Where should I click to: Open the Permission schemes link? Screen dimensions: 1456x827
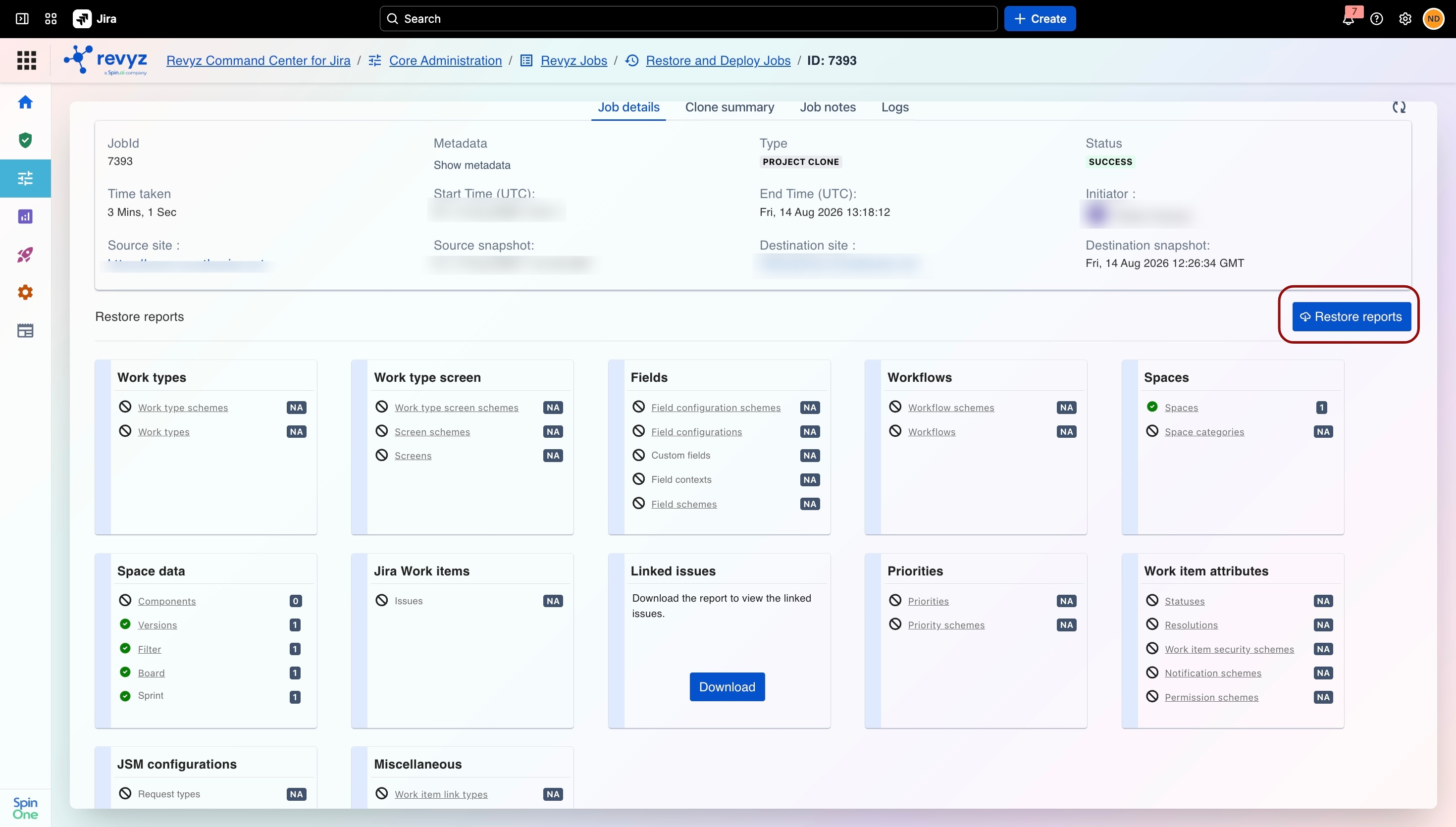pos(1212,697)
